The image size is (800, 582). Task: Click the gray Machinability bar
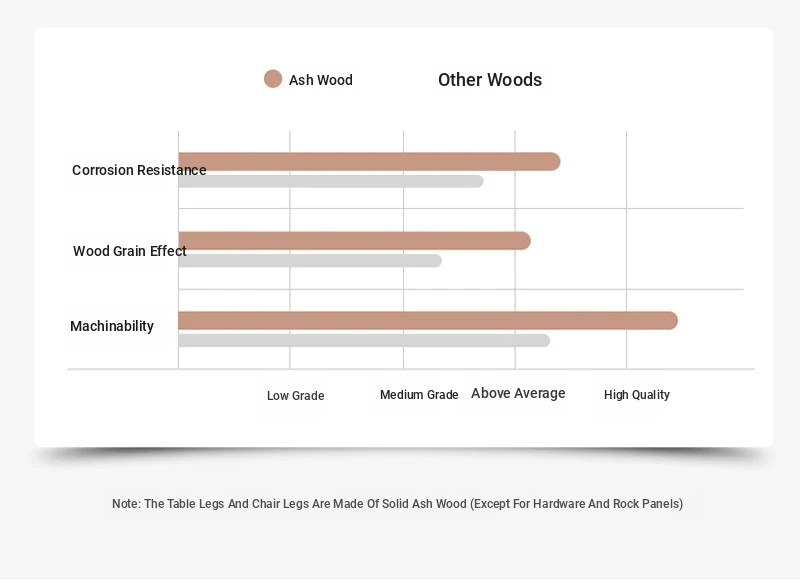tap(364, 340)
